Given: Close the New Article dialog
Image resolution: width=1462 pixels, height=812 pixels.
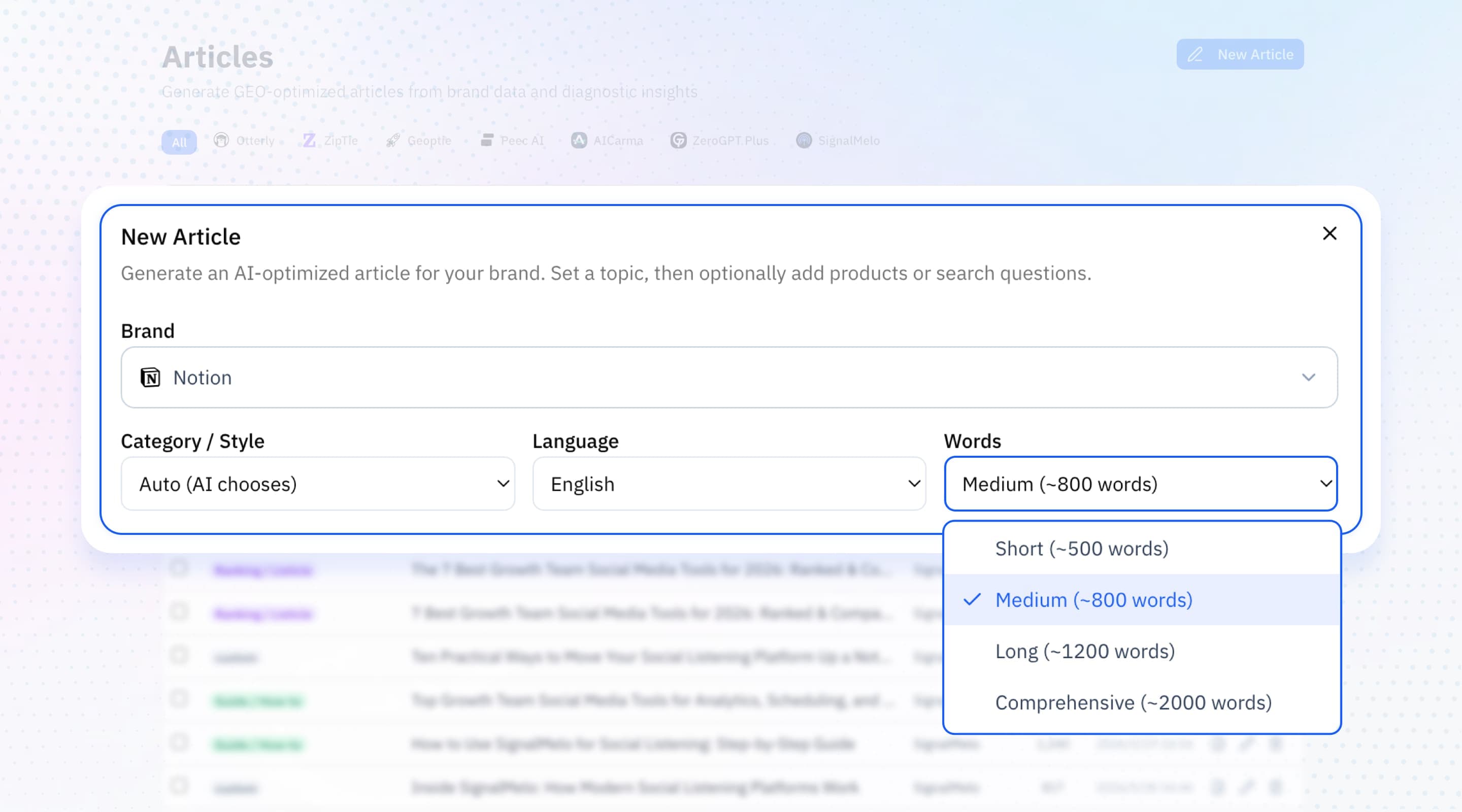Looking at the screenshot, I should coord(1329,233).
